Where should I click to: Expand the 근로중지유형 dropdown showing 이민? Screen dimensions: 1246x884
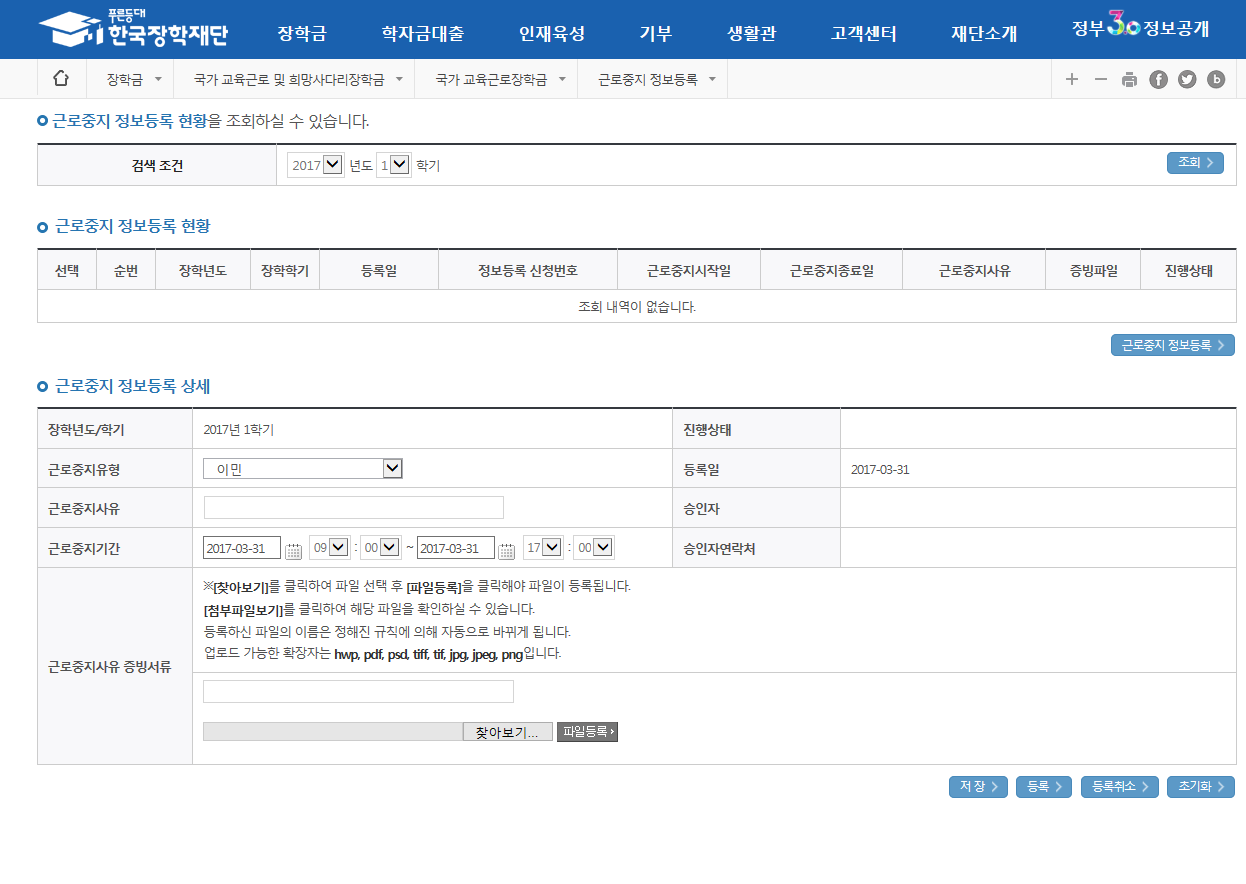302,469
